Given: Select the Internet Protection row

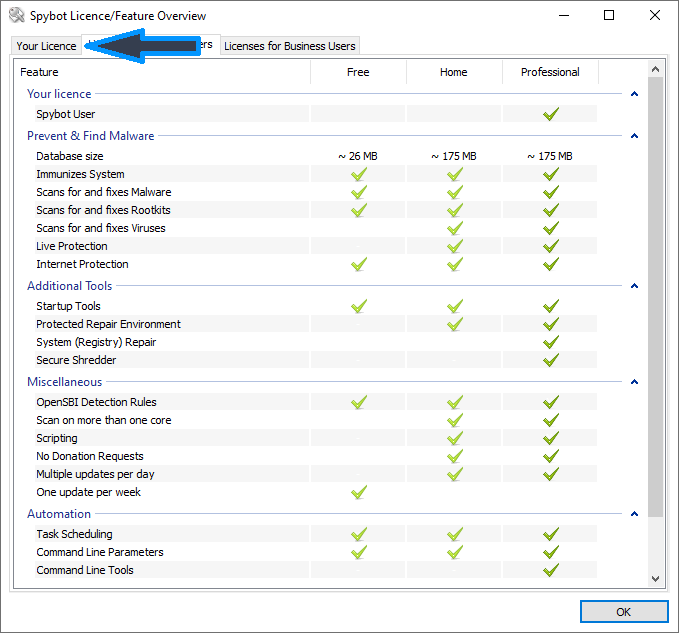Looking at the screenshot, I should 316,264.
